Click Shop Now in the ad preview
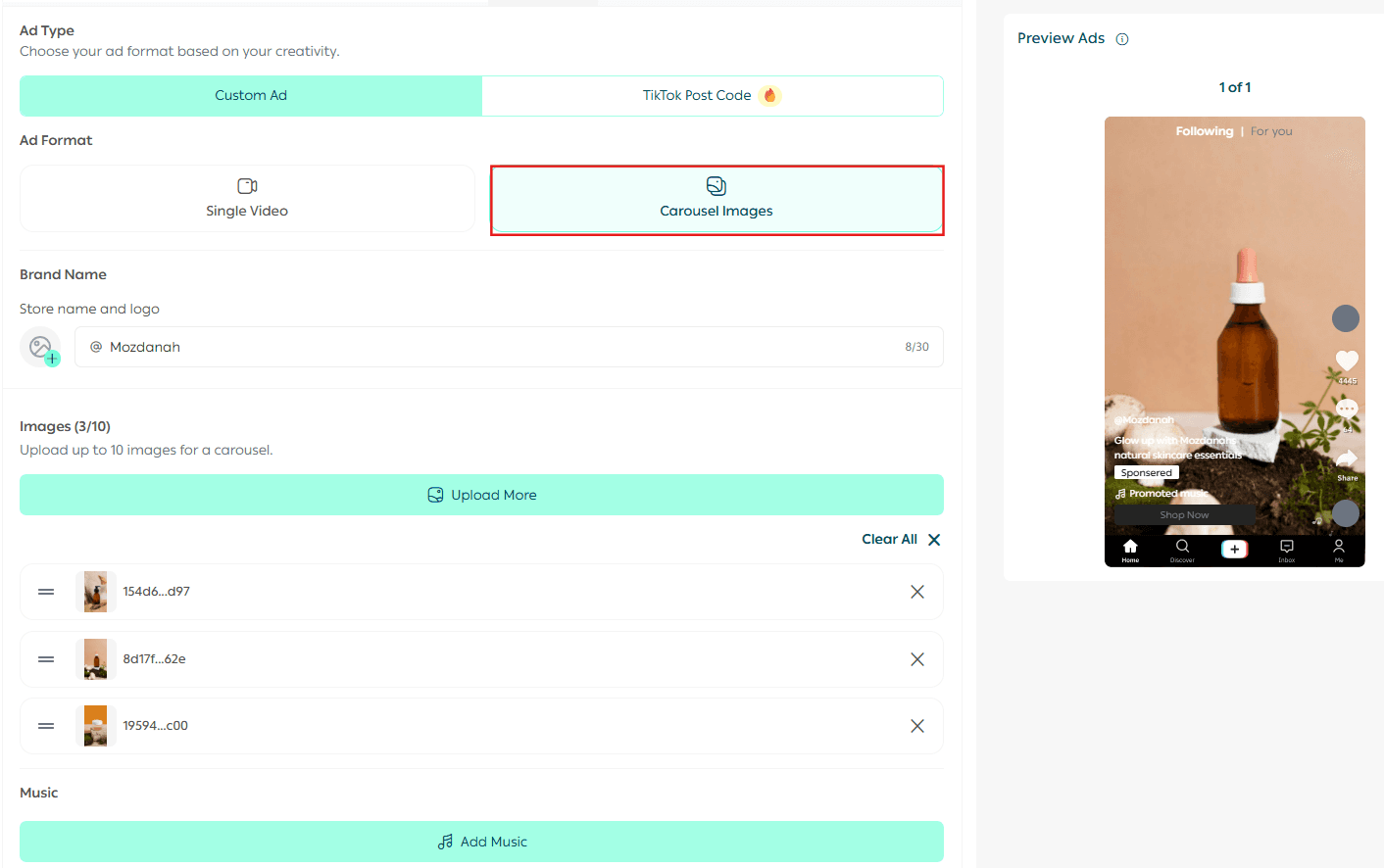The width and height of the screenshot is (1384, 868). 1184,515
